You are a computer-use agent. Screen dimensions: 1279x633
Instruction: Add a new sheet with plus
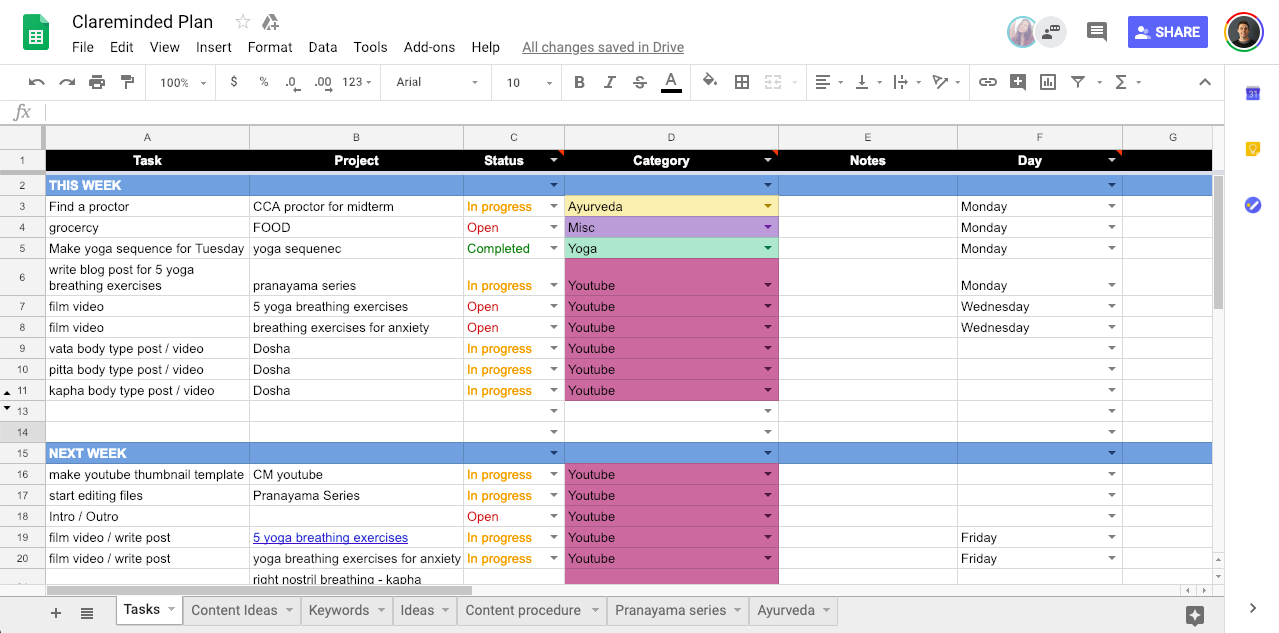tap(56, 613)
